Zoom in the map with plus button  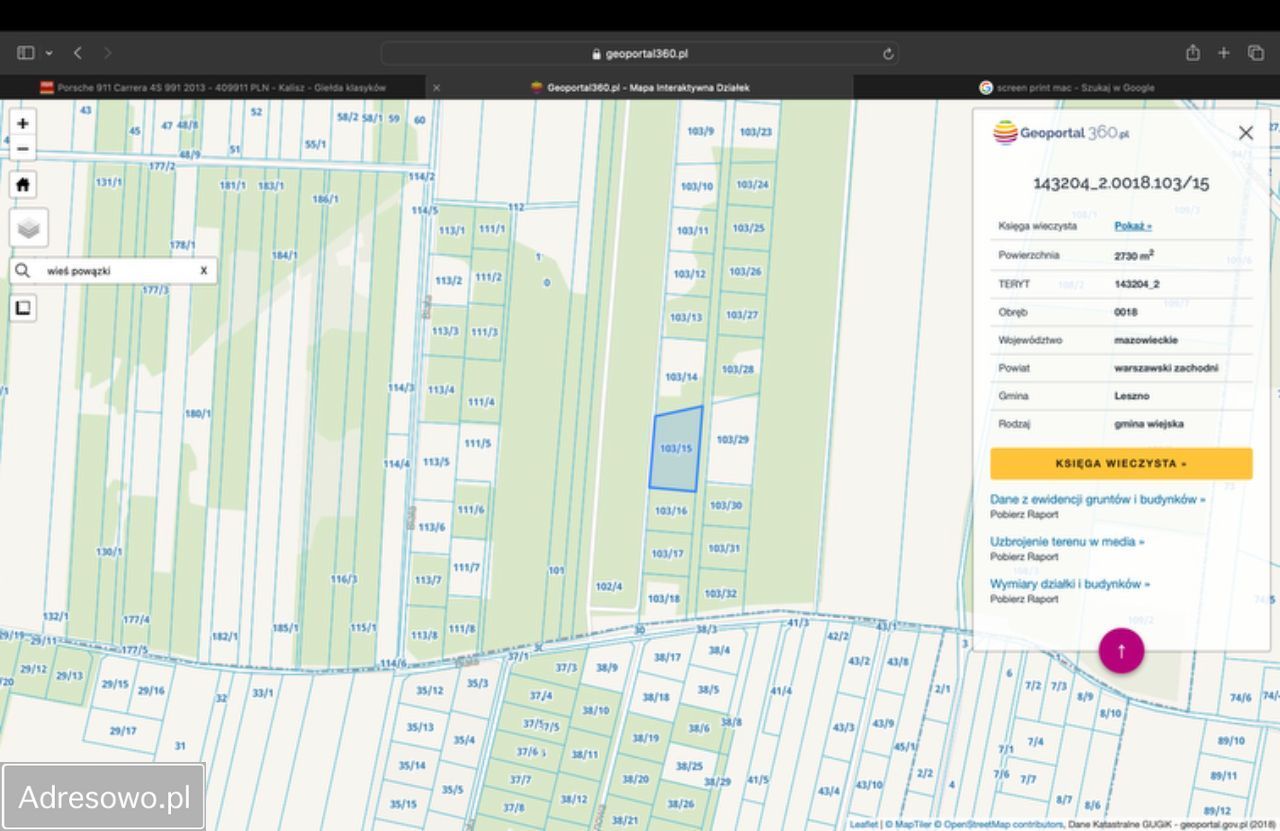tap(23, 123)
